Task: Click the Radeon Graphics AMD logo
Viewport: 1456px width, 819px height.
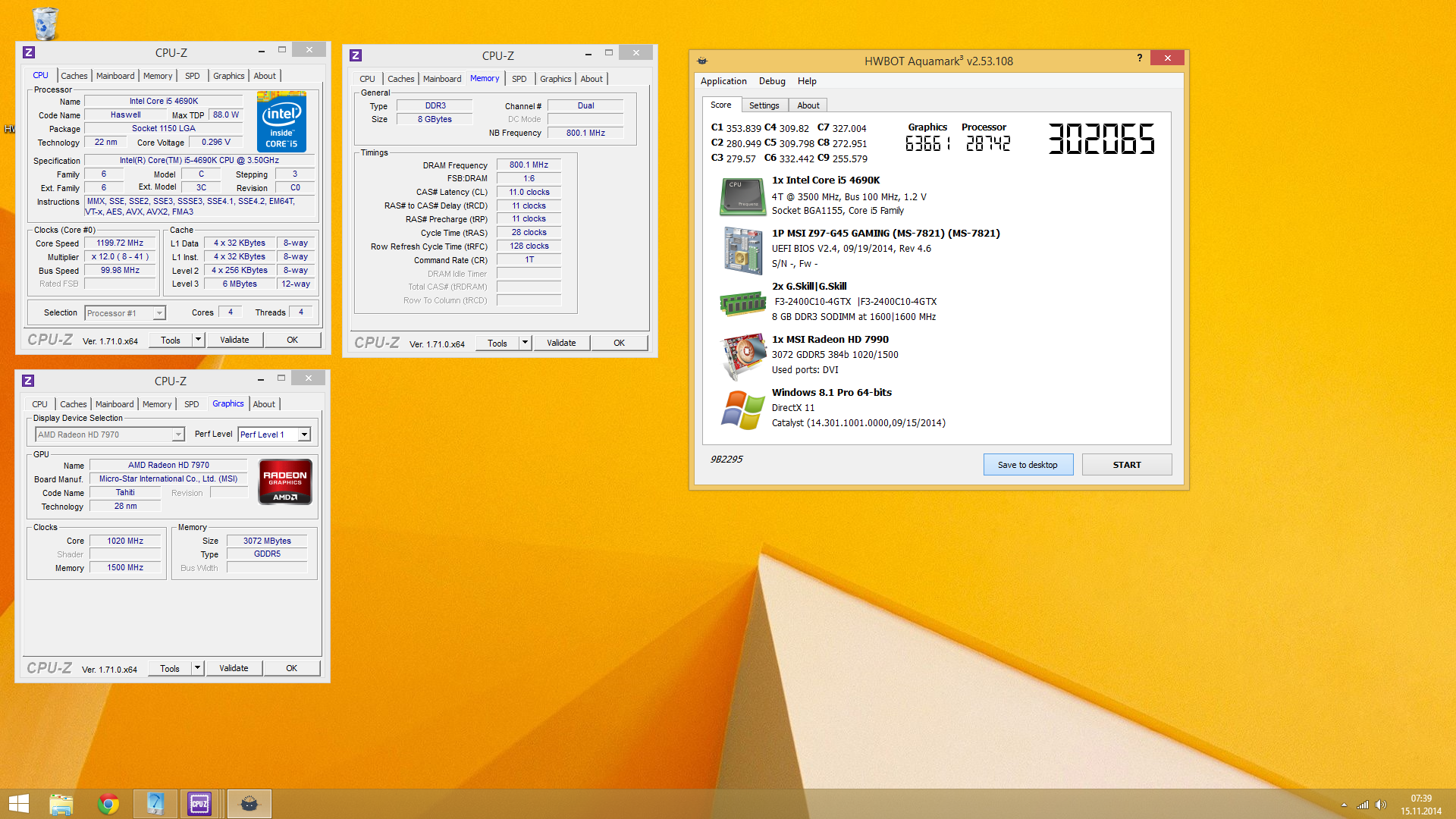Action: click(285, 482)
